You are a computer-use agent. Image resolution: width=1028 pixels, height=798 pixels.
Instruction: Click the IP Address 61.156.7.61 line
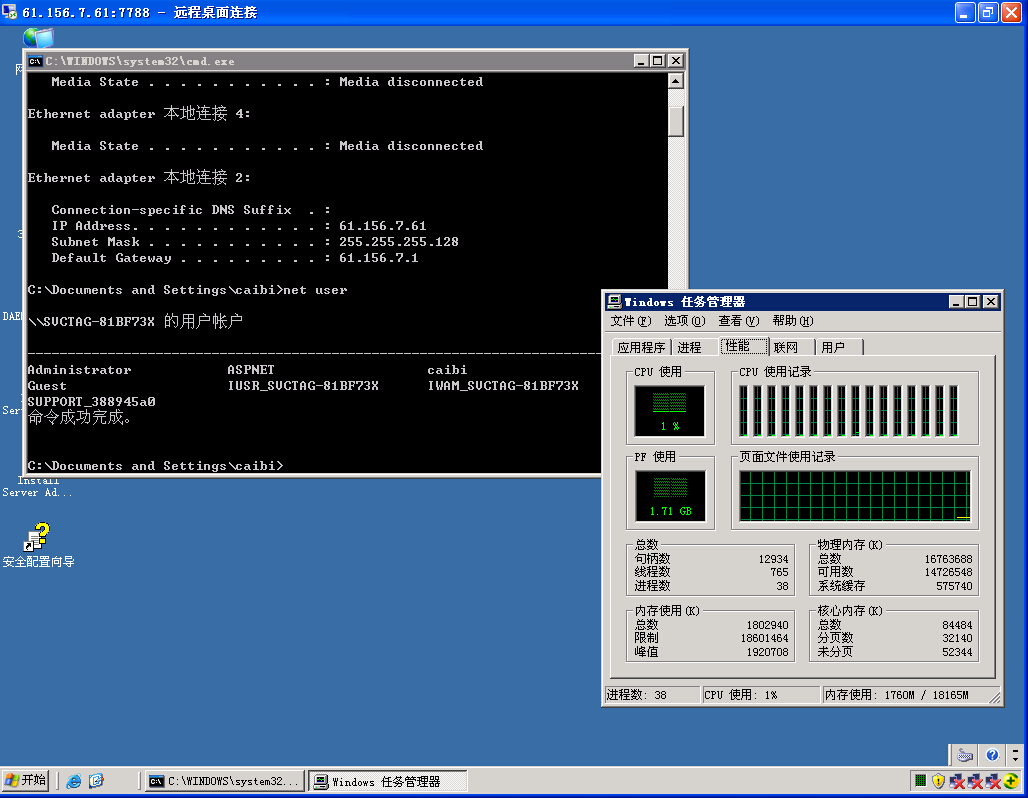tap(239, 226)
